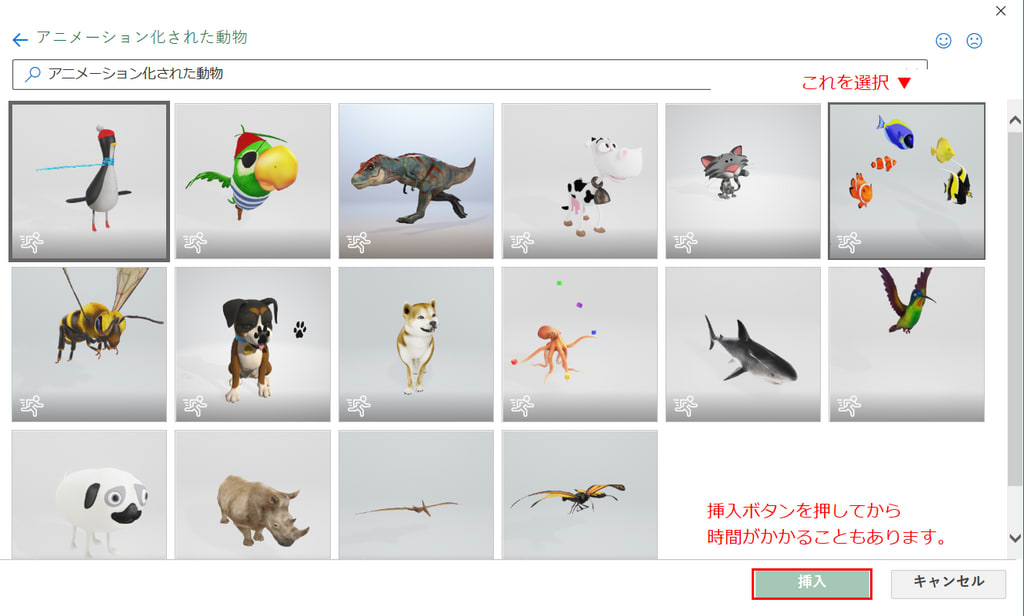Choose the orange octopus model
Screen dimensions: 1024x616
tap(579, 344)
